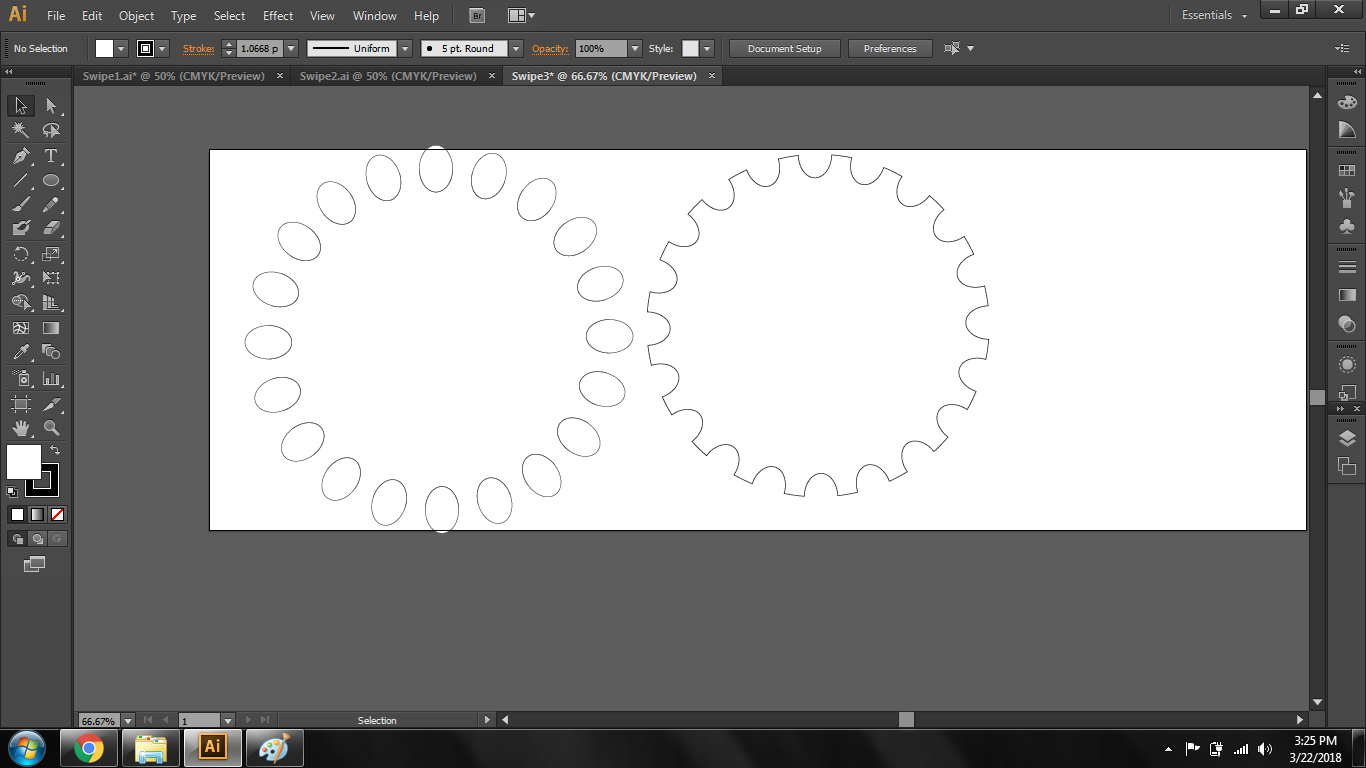Open the brush definition 5 pt. Round dropdown
Image resolution: width=1366 pixels, height=768 pixels.
pos(516,49)
